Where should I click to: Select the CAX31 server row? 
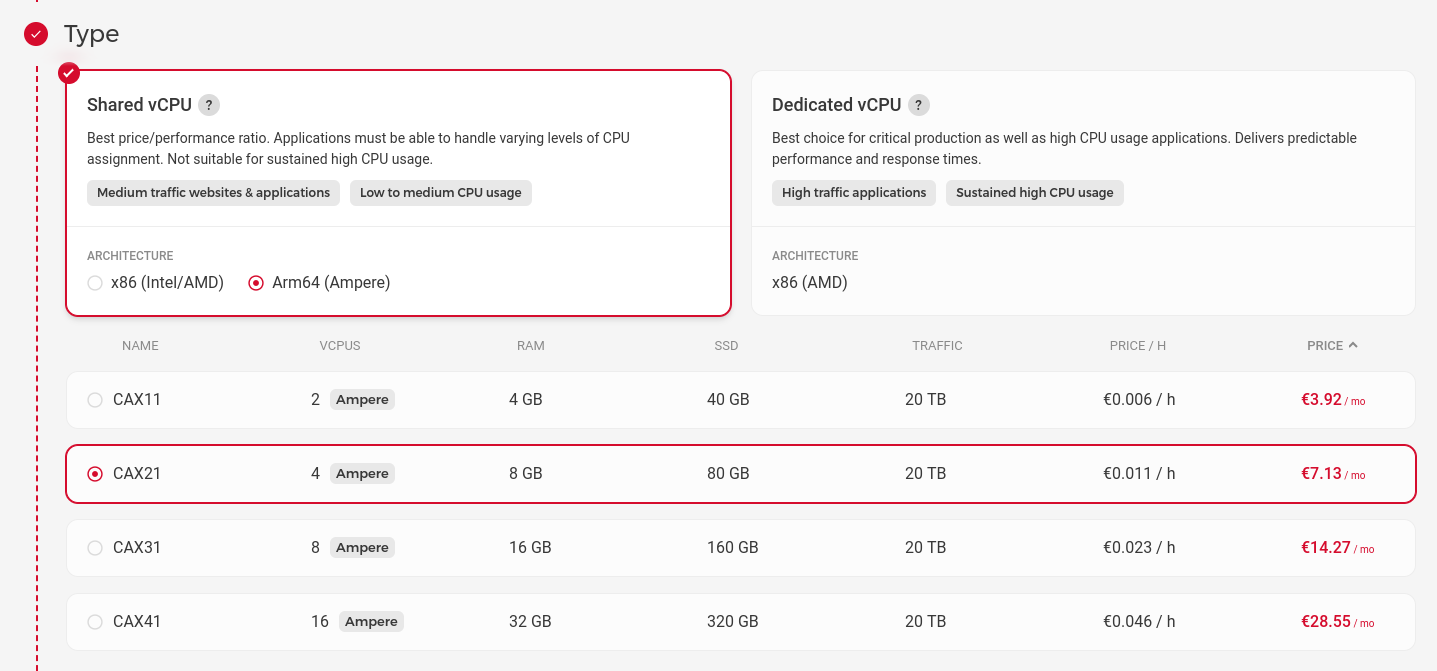pyautogui.click(x=95, y=547)
